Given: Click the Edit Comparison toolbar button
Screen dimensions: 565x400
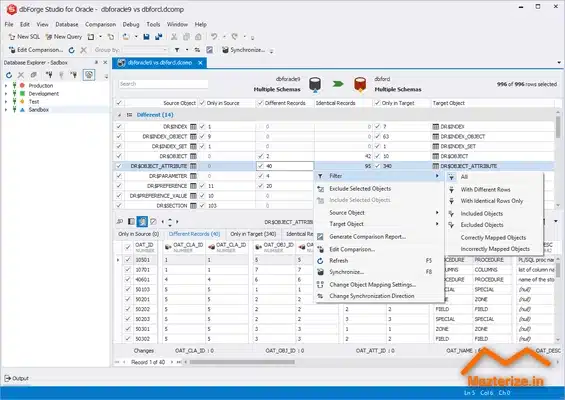Looking at the screenshot, I should pyautogui.click(x=35, y=50).
